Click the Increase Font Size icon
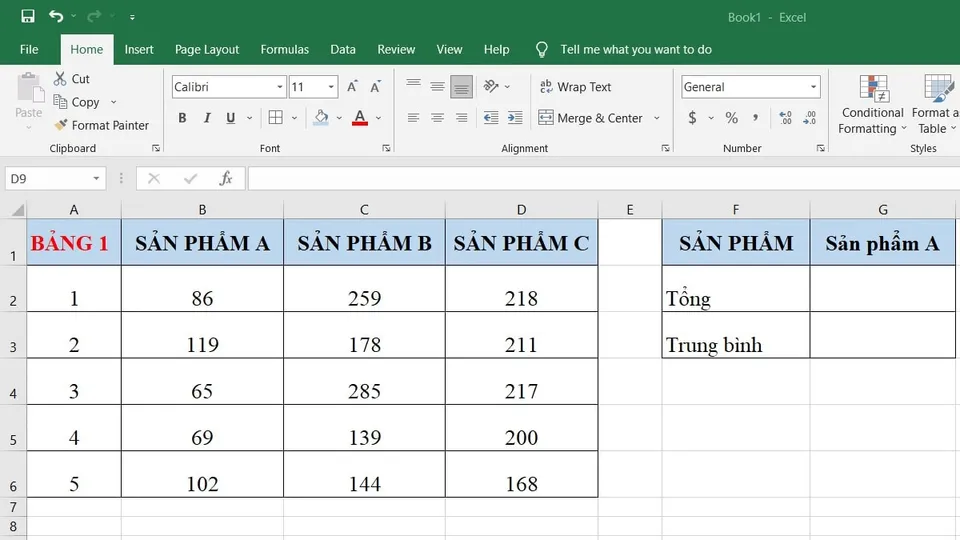Screen dimensions: 960x540 click(x=353, y=87)
